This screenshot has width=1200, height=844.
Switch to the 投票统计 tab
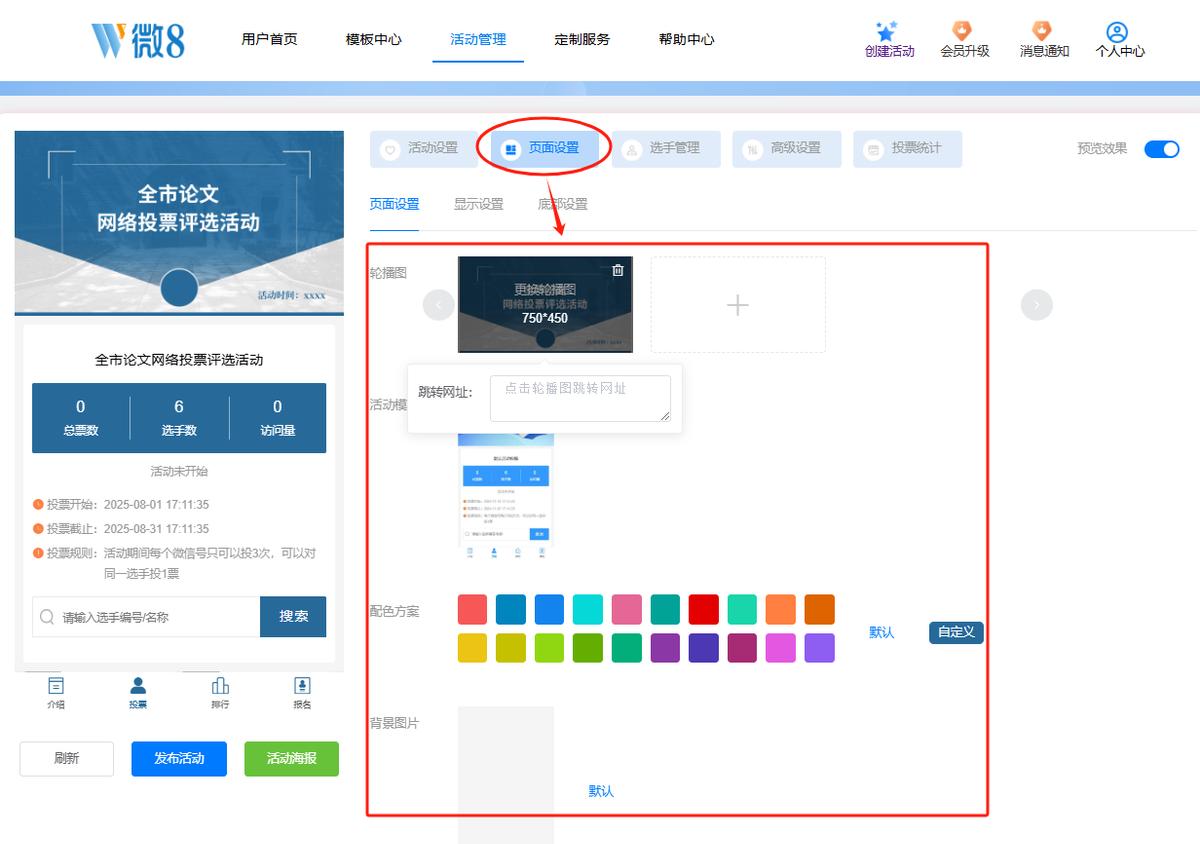907,149
